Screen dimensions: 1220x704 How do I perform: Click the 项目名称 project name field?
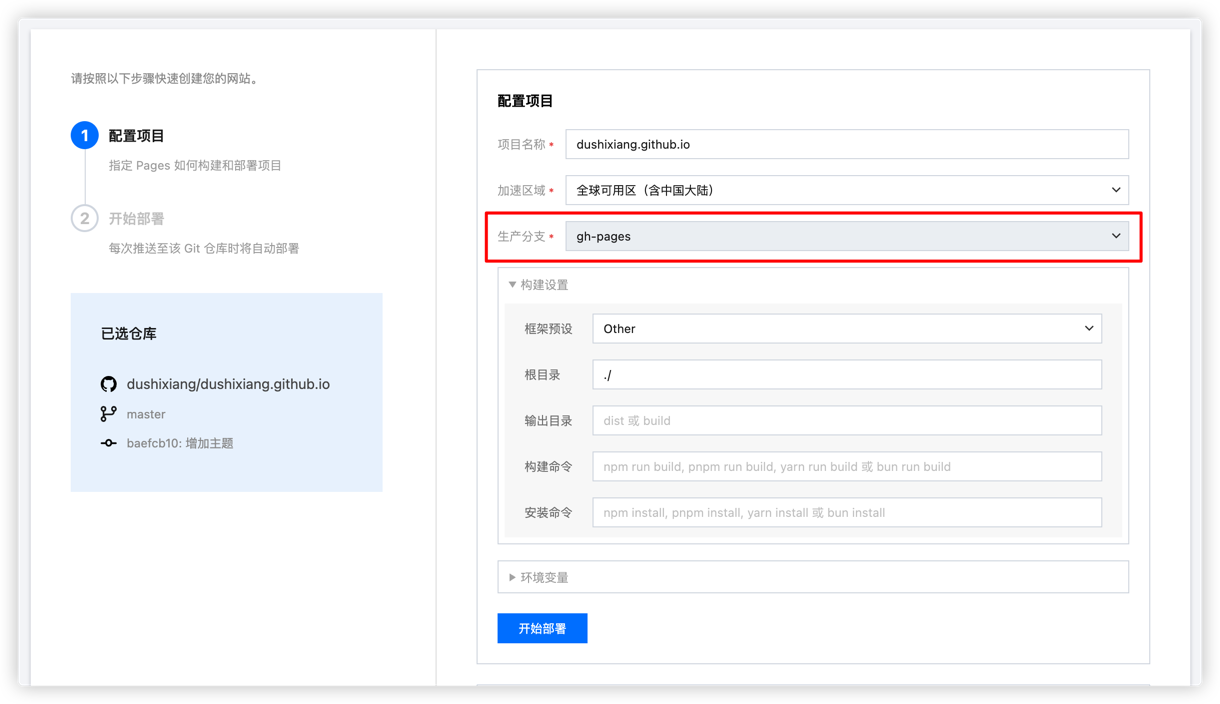(846, 144)
